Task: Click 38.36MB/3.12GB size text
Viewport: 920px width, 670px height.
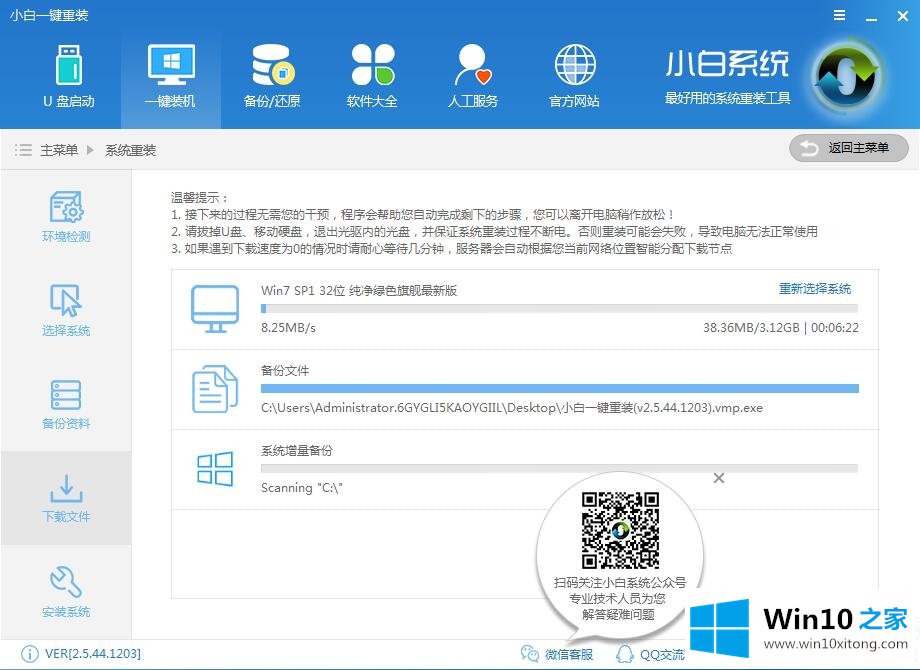Action: click(751, 328)
